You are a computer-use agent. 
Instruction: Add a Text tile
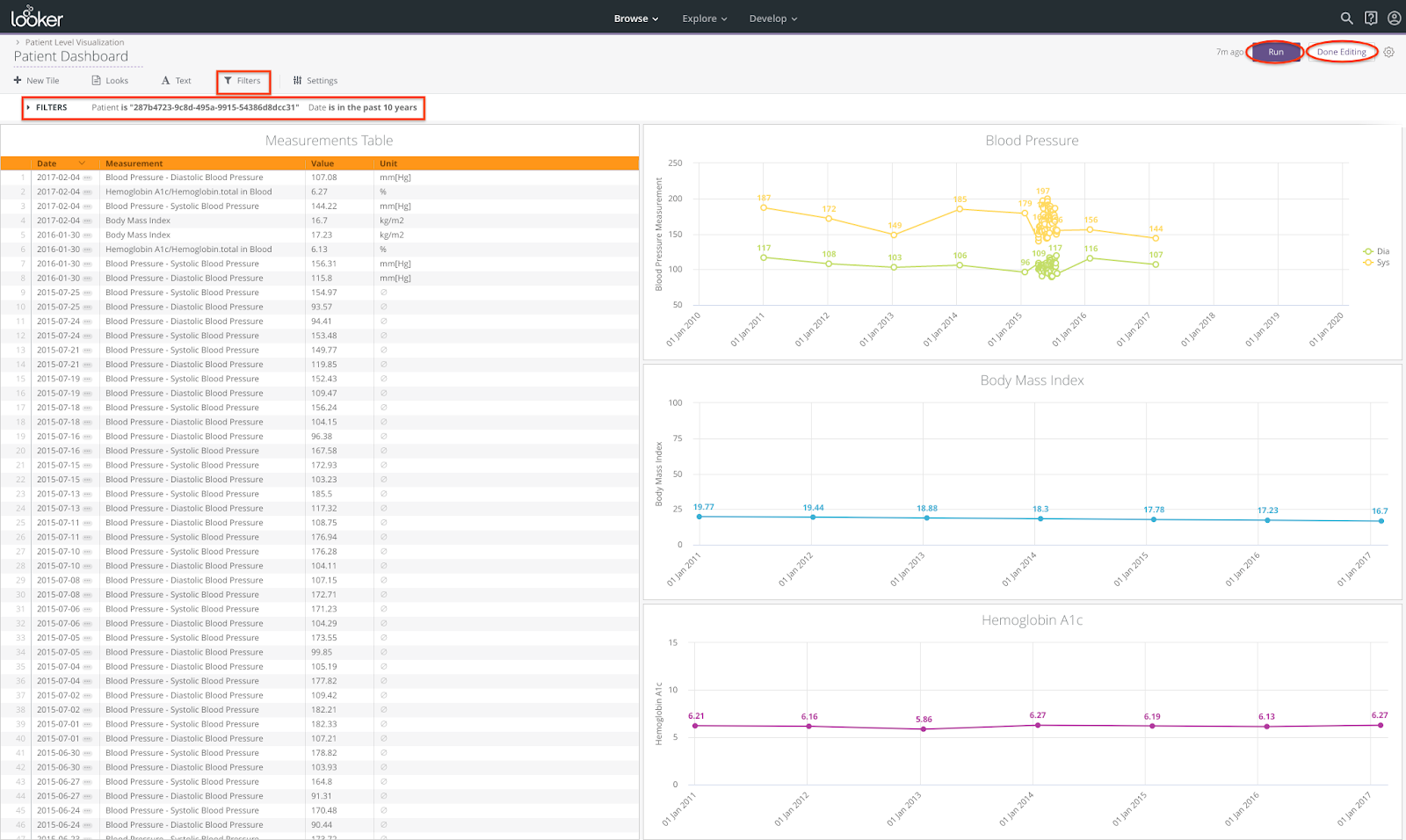point(176,81)
